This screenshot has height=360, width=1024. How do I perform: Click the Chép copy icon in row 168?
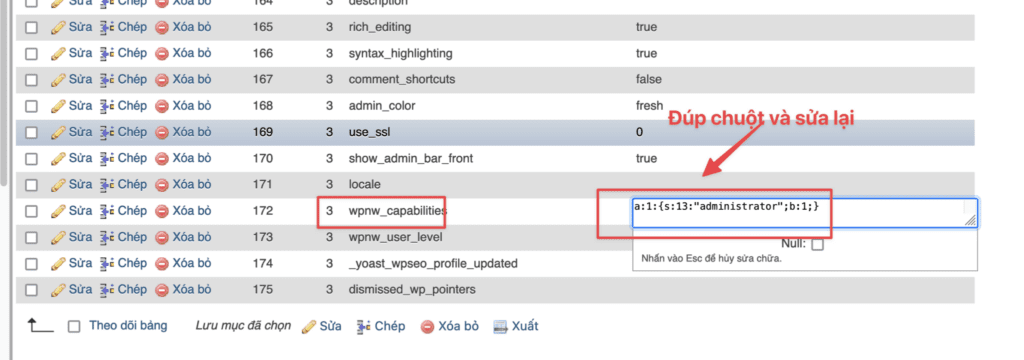[106, 106]
